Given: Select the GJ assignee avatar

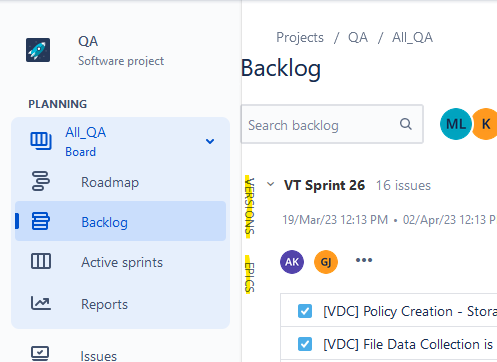Looking at the screenshot, I should (x=326, y=262).
